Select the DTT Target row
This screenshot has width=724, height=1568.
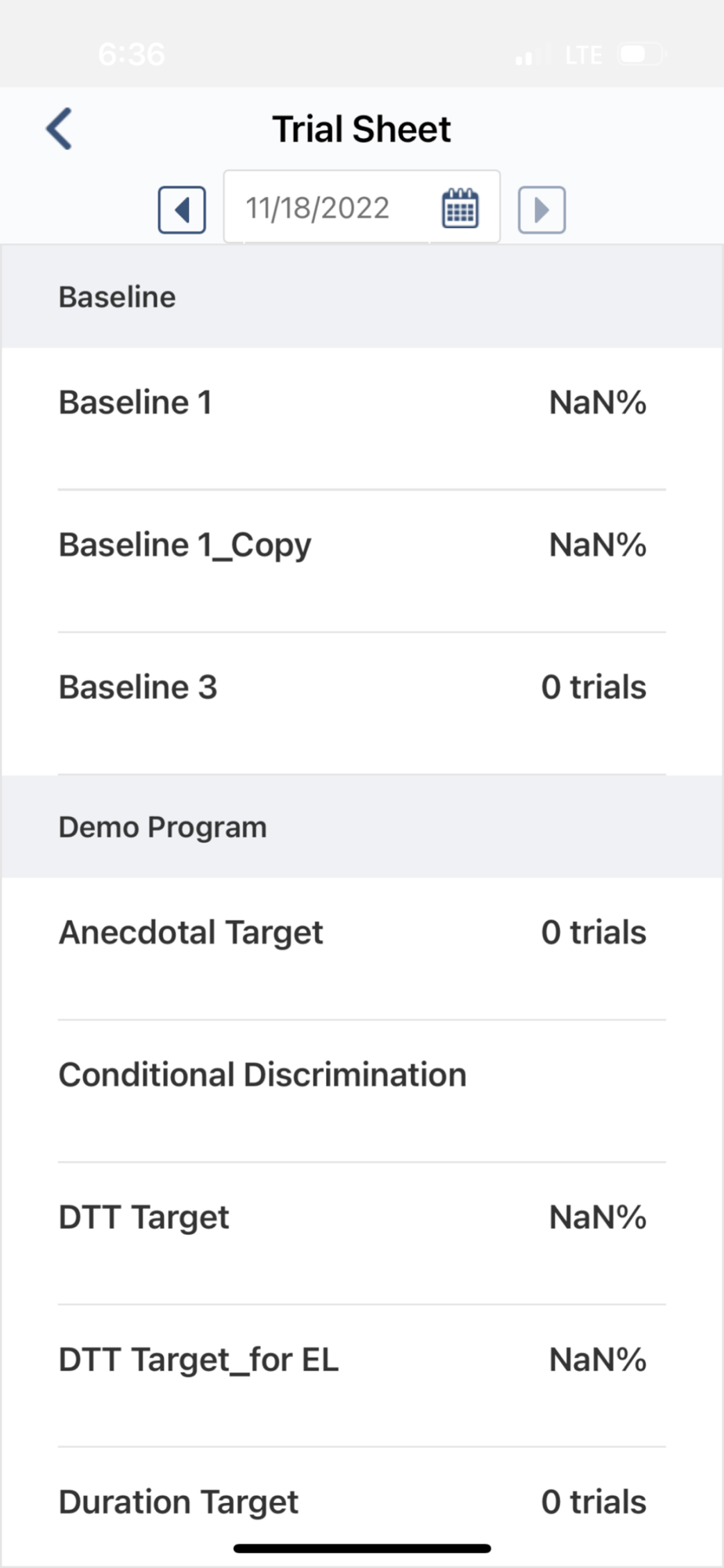[x=362, y=1234]
